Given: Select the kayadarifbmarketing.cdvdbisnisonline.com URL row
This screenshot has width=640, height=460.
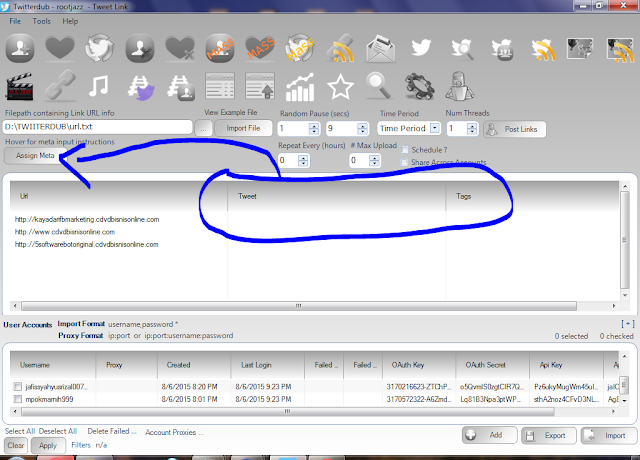Looking at the screenshot, I should (x=87, y=219).
